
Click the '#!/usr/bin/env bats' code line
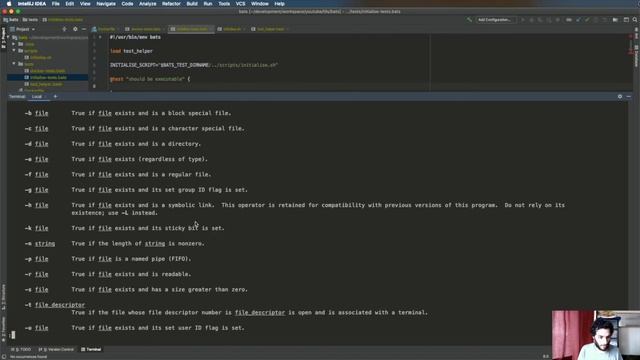135,37
